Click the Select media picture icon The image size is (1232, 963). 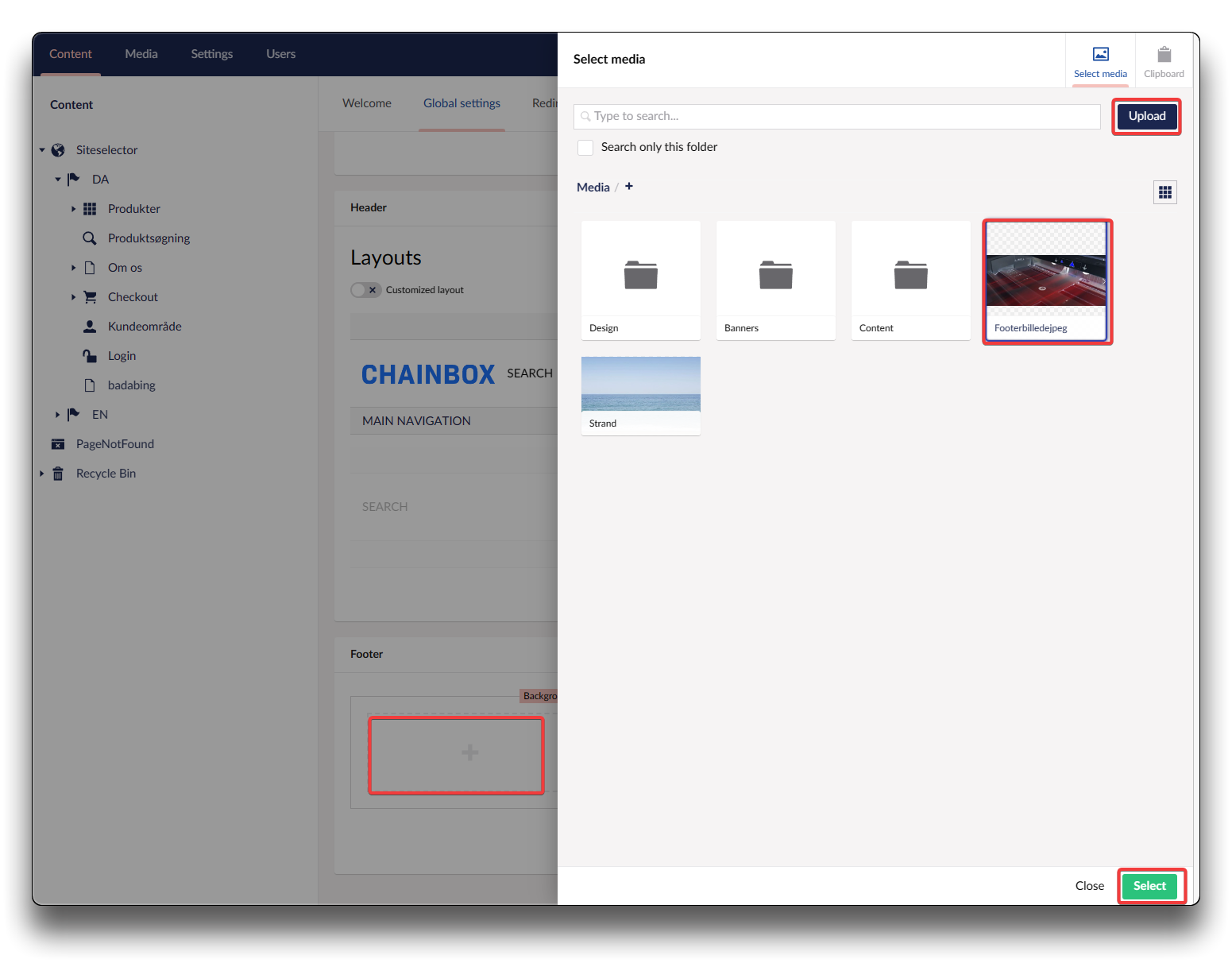[1100, 54]
